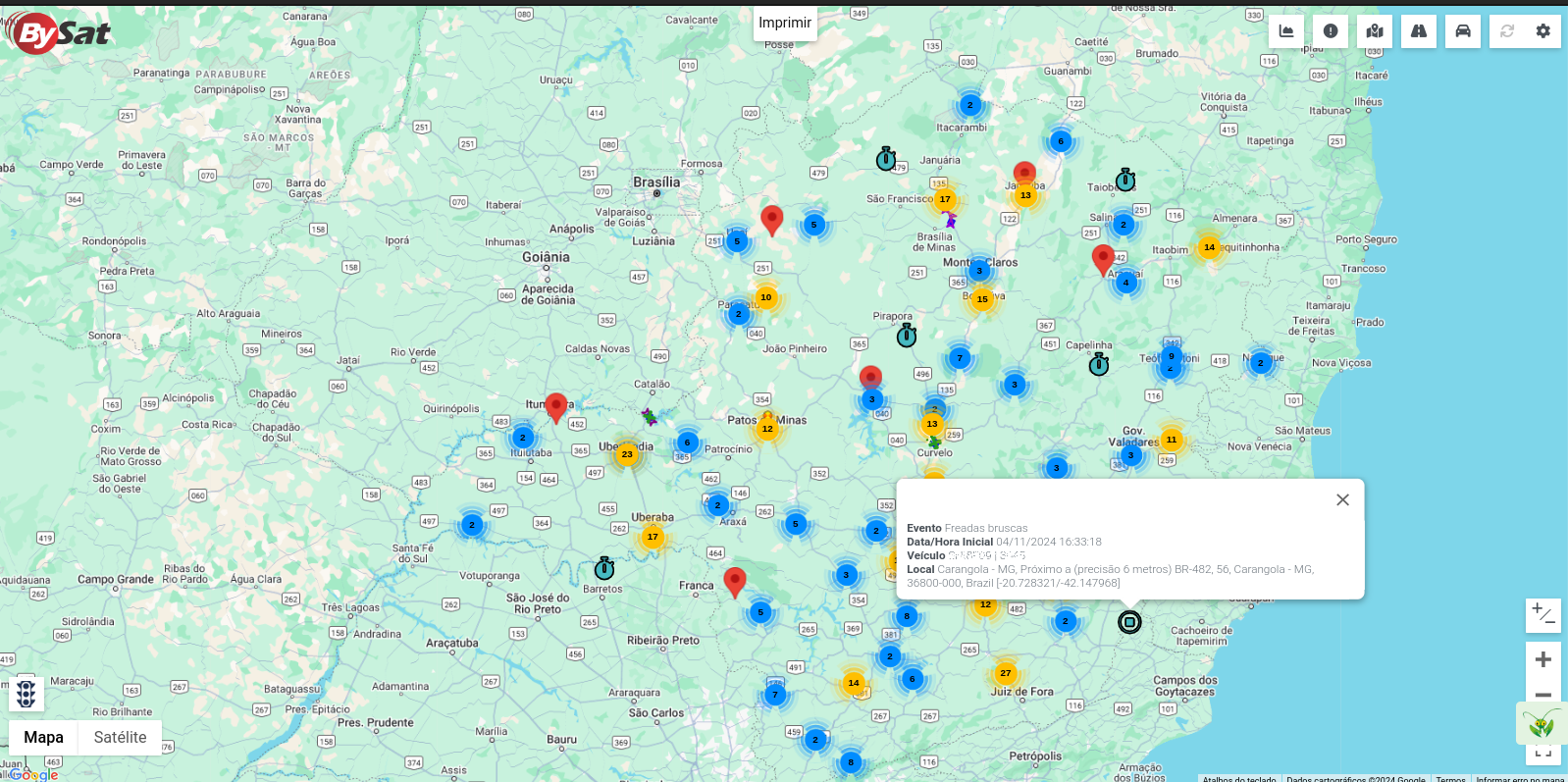Open the yellow cluster 23 near Uberlândia
The image size is (1568, 782).
[x=627, y=454]
